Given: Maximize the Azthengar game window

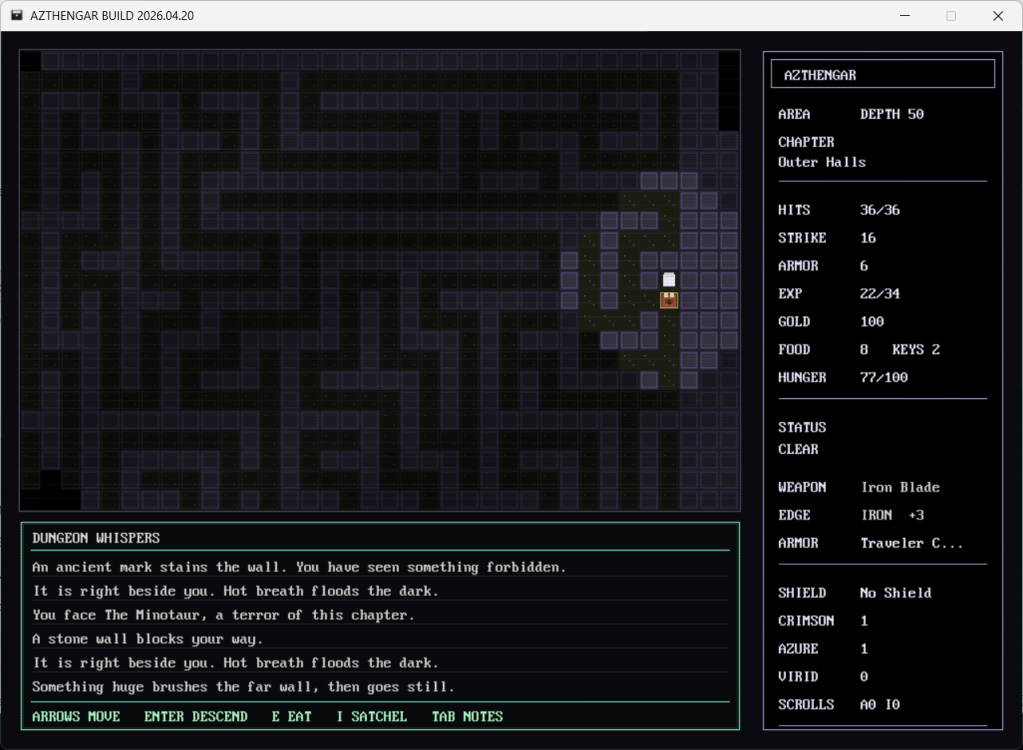Looking at the screenshot, I should point(951,16).
